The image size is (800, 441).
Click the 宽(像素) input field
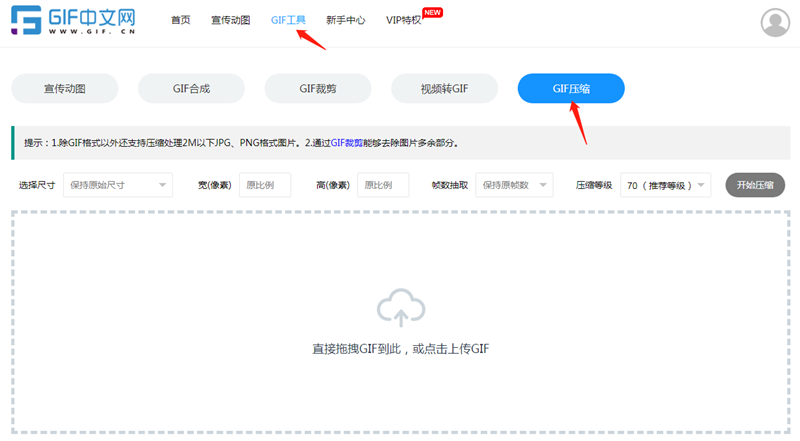point(264,185)
